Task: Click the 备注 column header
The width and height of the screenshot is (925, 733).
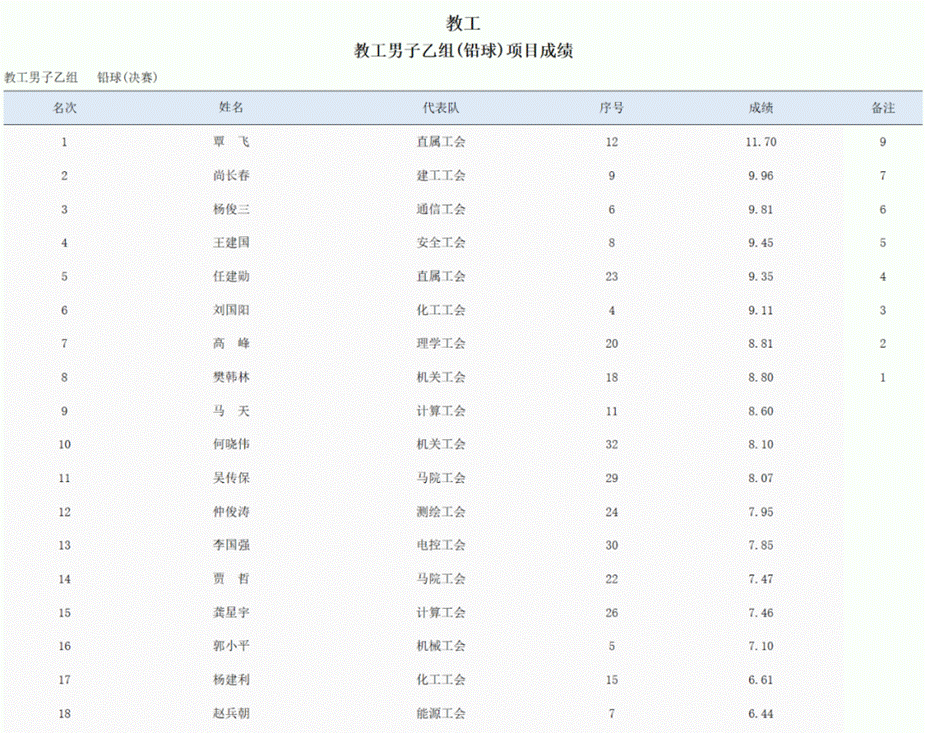Action: (883, 108)
